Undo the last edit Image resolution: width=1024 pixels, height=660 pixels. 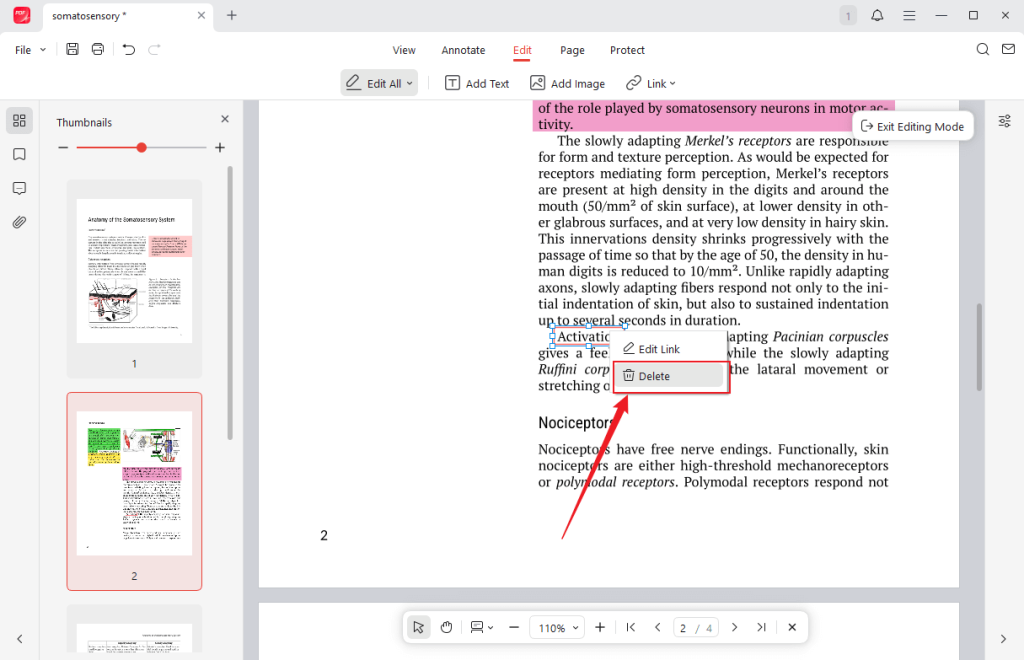click(x=123, y=48)
